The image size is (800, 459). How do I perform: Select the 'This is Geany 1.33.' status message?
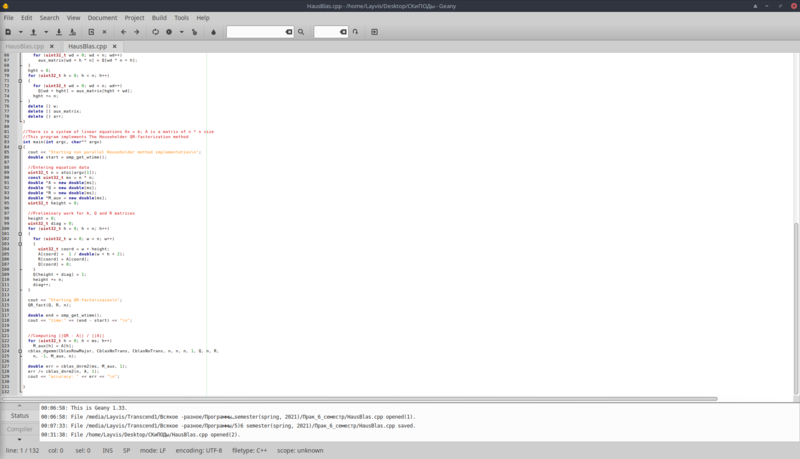pos(84,408)
